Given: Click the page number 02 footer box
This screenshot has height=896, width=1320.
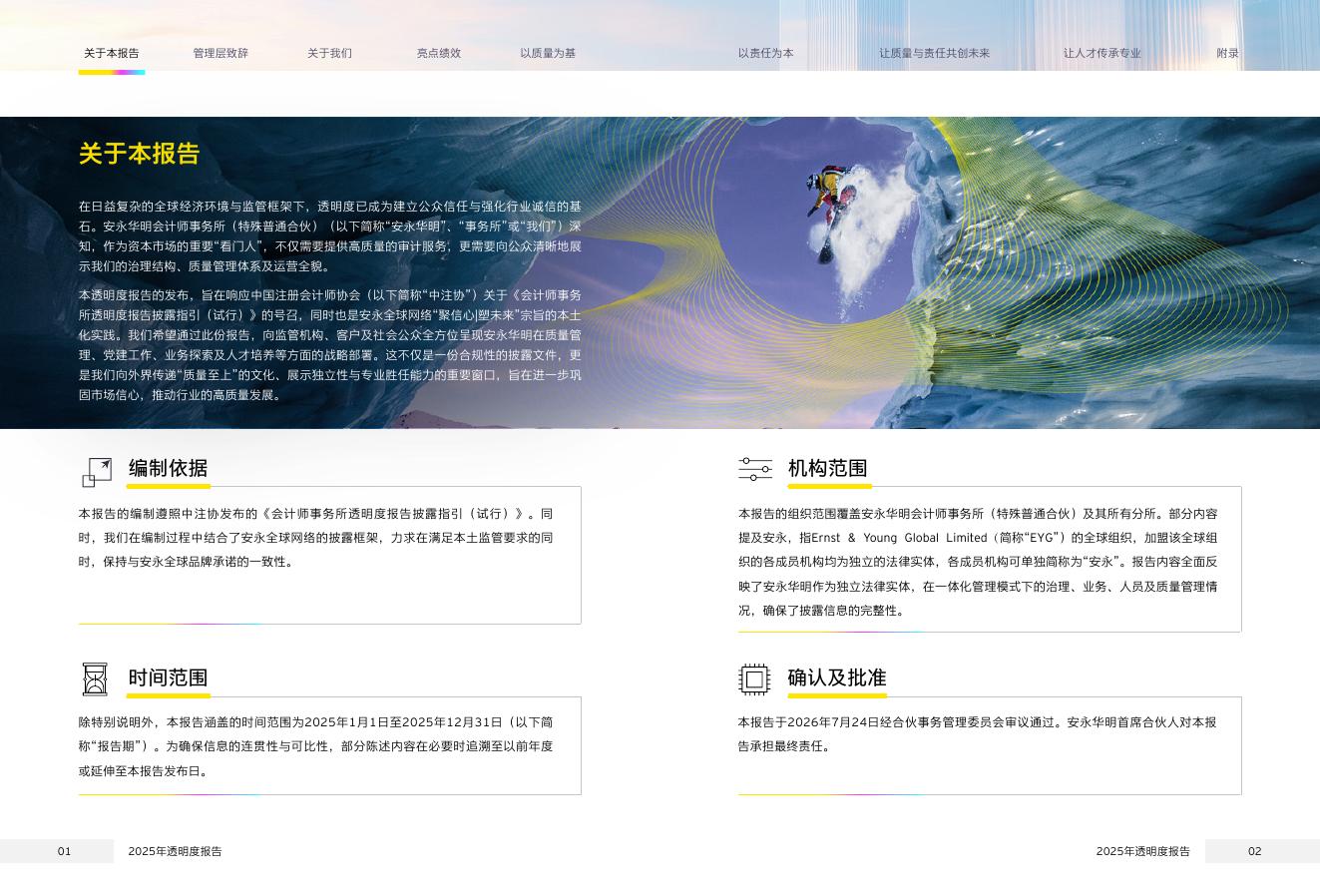Looking at the screenshot, I should (1262, 851).
